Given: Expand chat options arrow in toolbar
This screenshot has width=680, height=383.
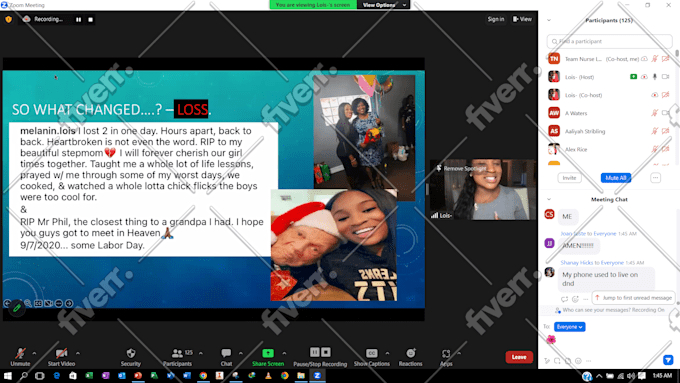Looking at the screenshot, I should (x=241, y=353).
